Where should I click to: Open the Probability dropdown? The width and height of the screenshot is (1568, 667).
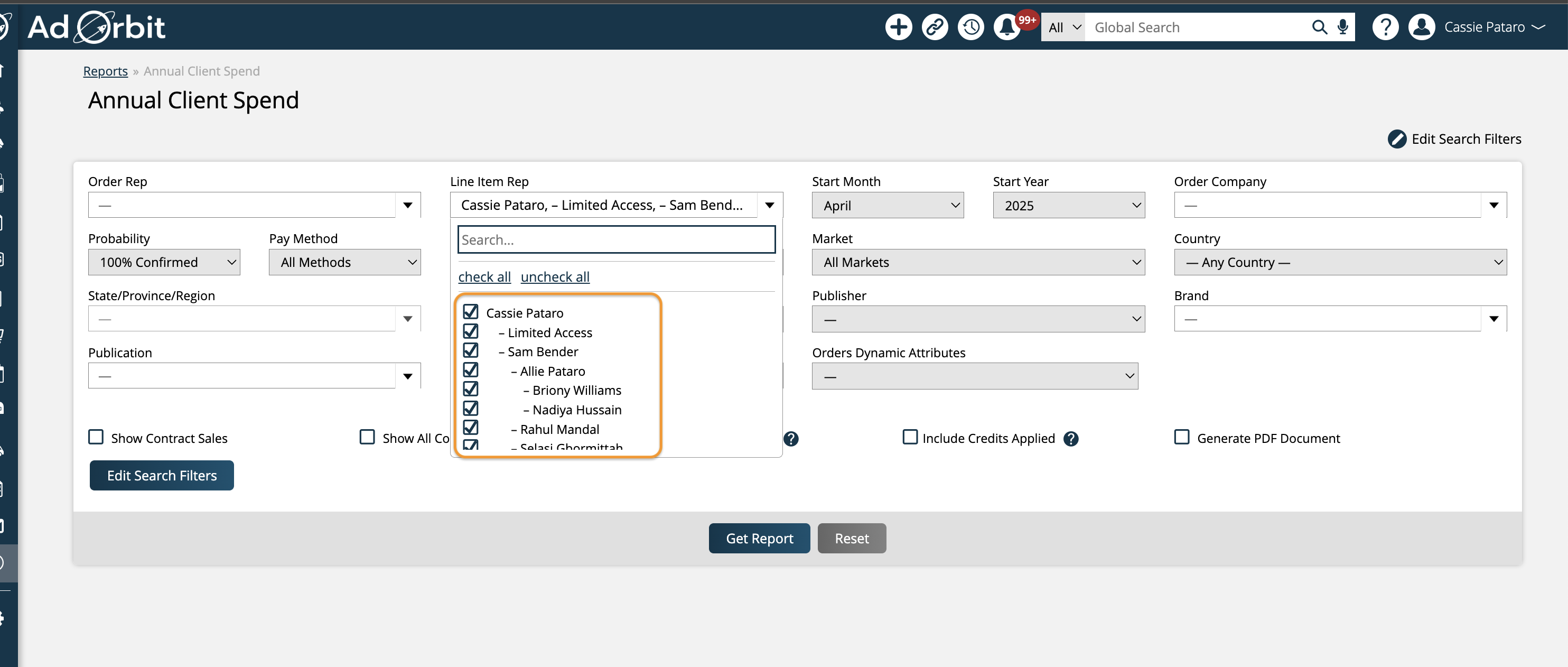pyautogui.click(x=164, y=263)
